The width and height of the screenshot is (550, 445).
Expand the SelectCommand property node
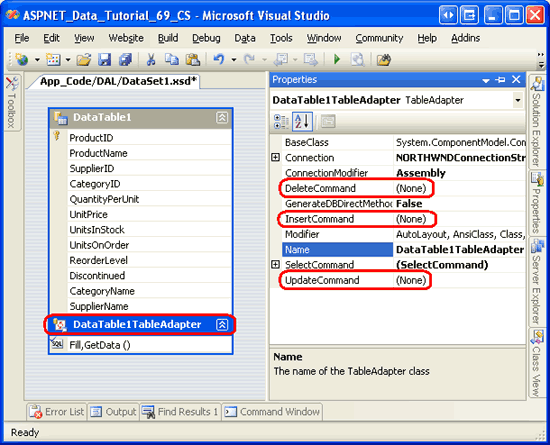coord(276,265)
